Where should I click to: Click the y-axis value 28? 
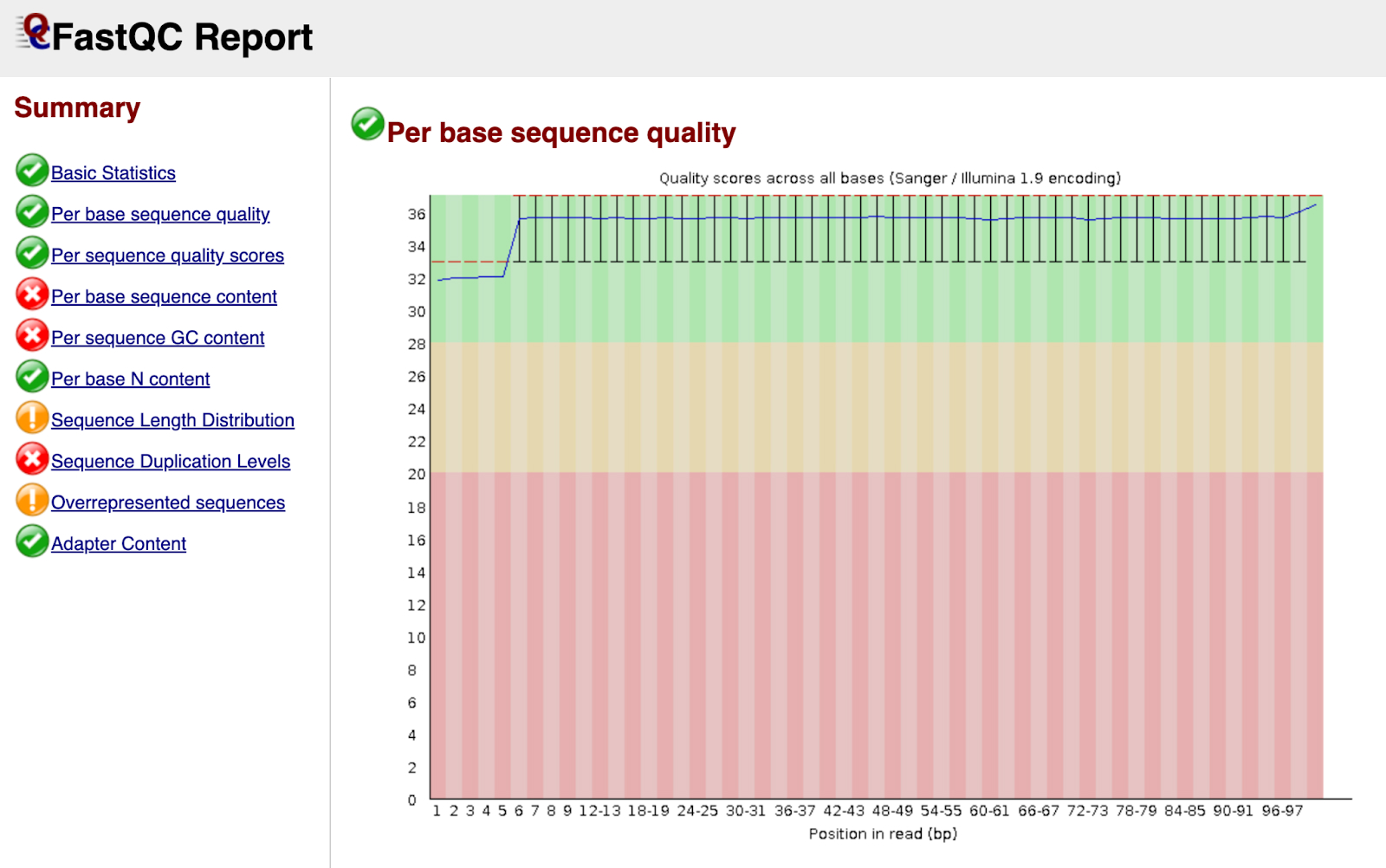(417, 344)
